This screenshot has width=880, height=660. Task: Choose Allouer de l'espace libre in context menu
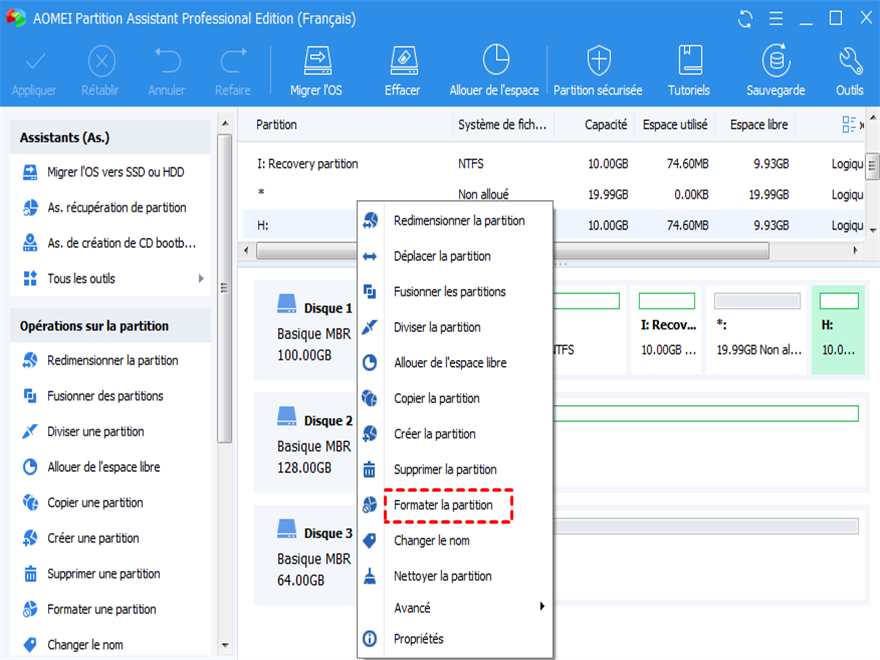[455, 363]
